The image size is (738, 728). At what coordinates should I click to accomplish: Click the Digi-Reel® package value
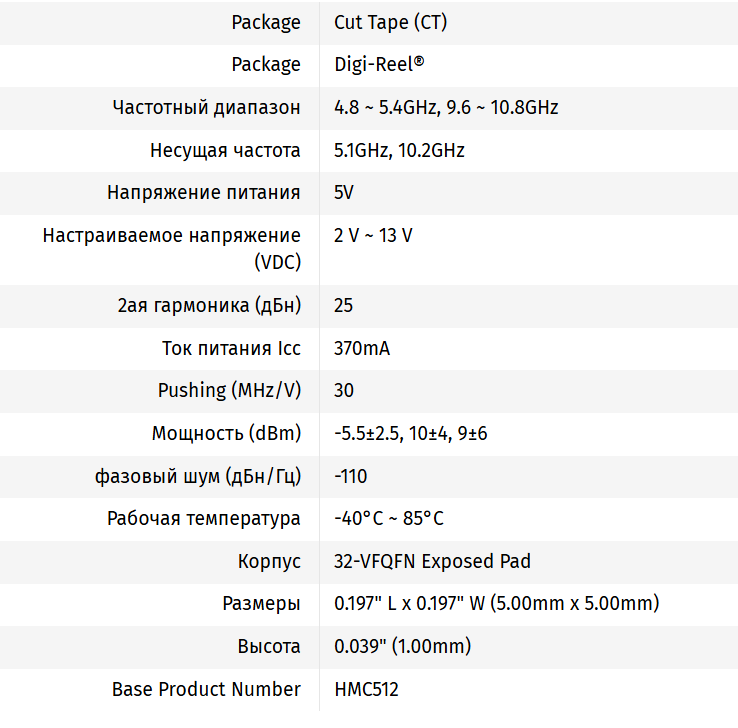(379, 65)
